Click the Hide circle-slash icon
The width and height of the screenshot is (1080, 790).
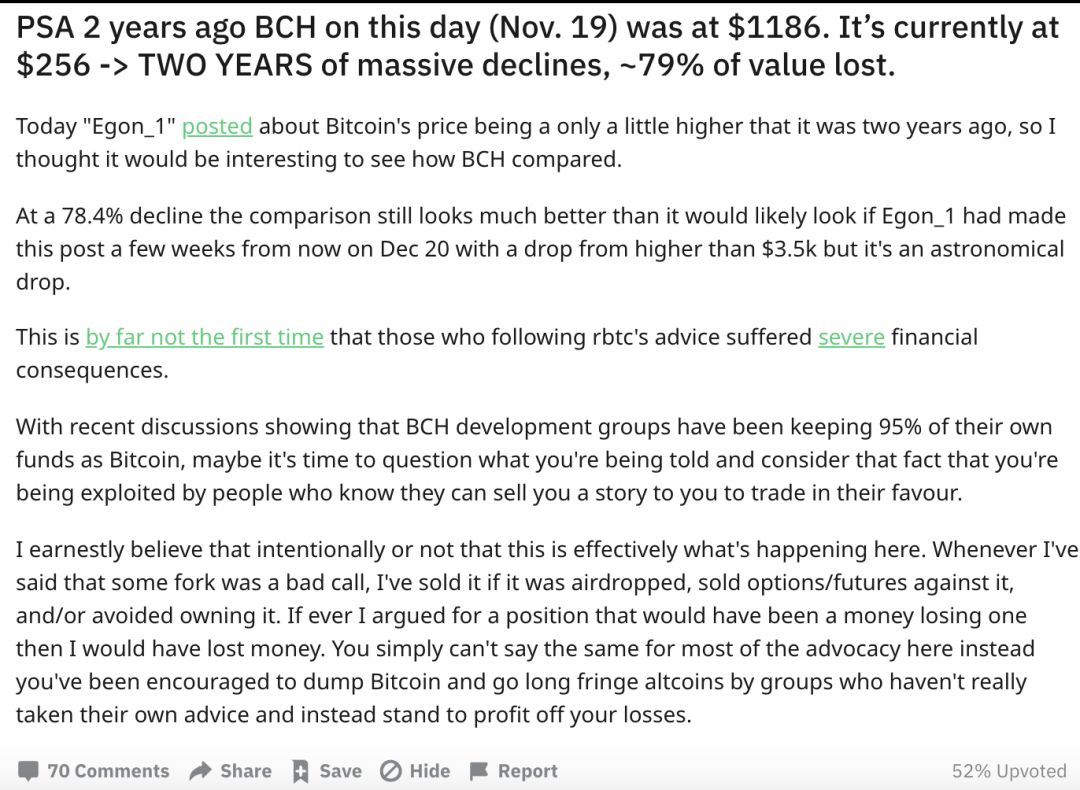(x=391, y=771)
